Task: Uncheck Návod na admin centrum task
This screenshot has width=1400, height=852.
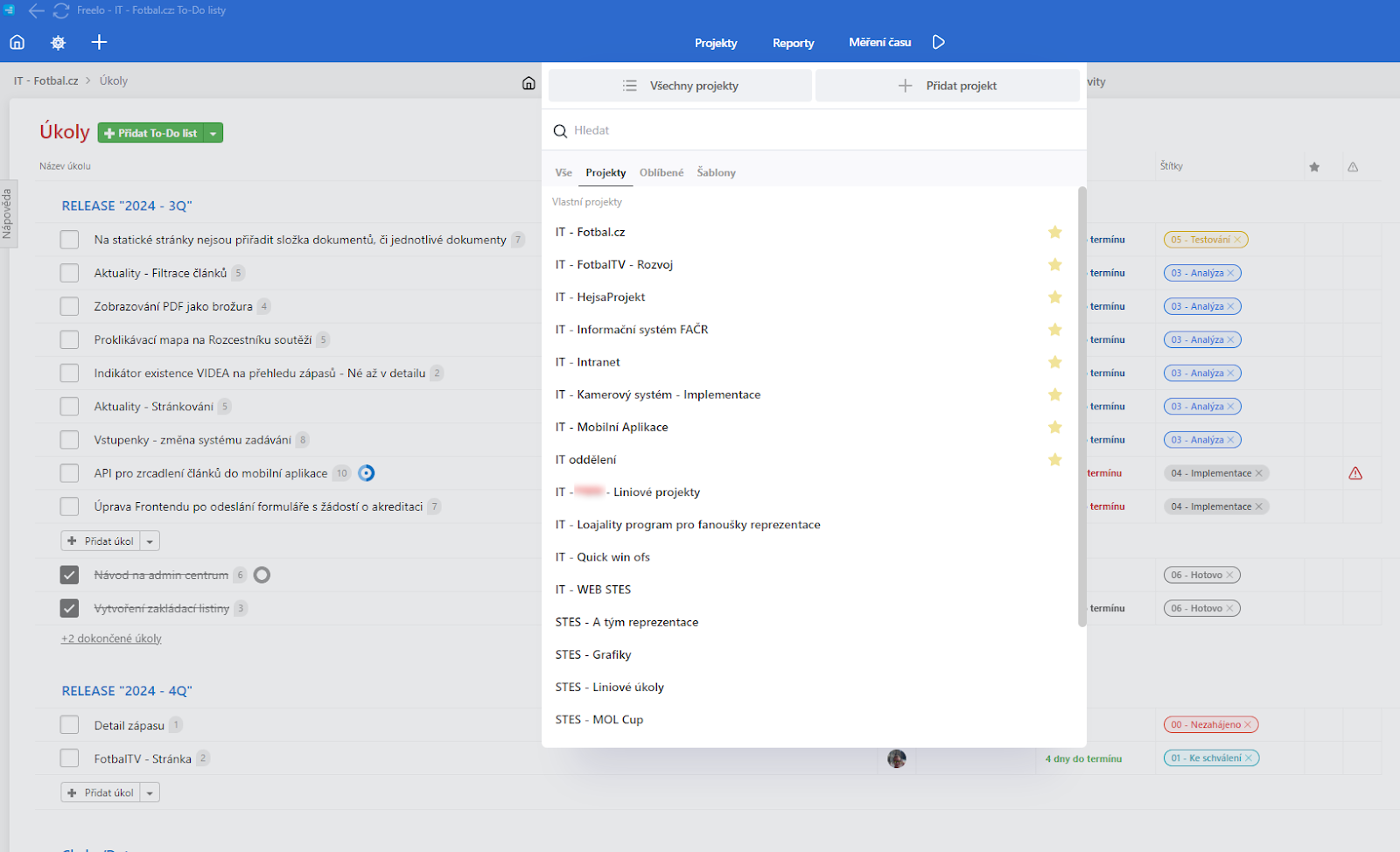Action: pos(69,575)
